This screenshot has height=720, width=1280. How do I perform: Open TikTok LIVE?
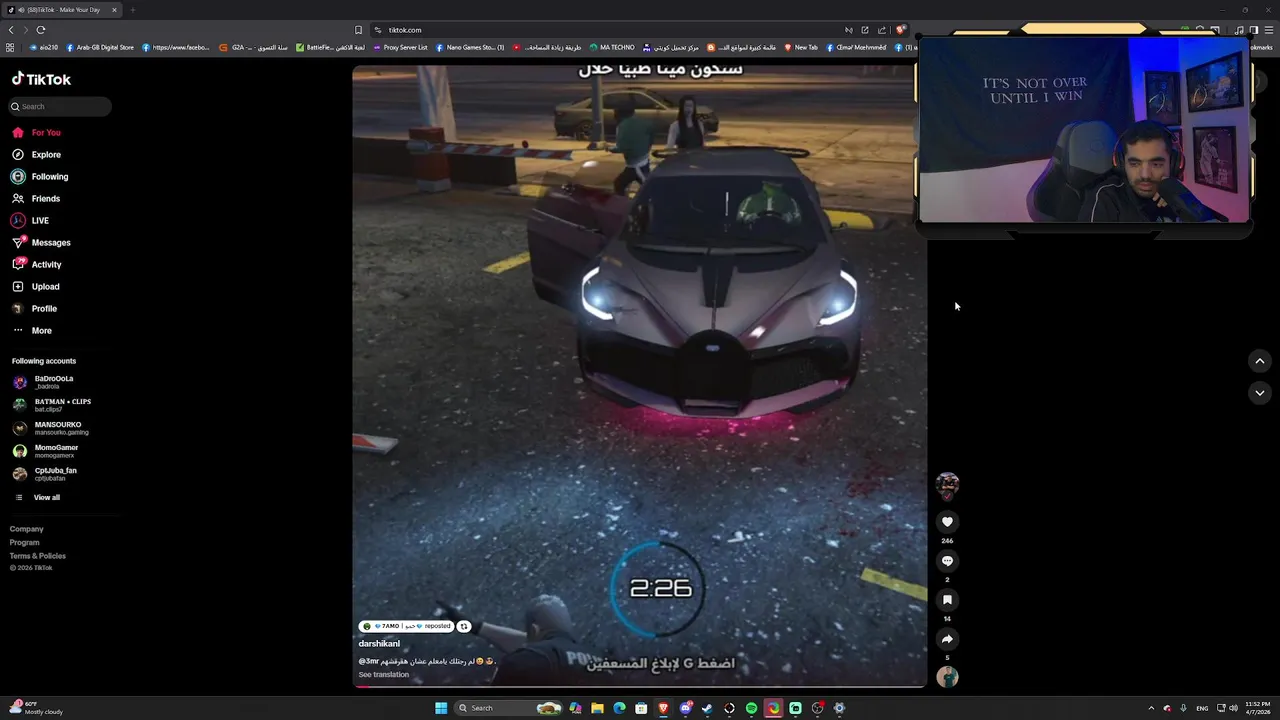pyautogui.click(x=30, y=220)
